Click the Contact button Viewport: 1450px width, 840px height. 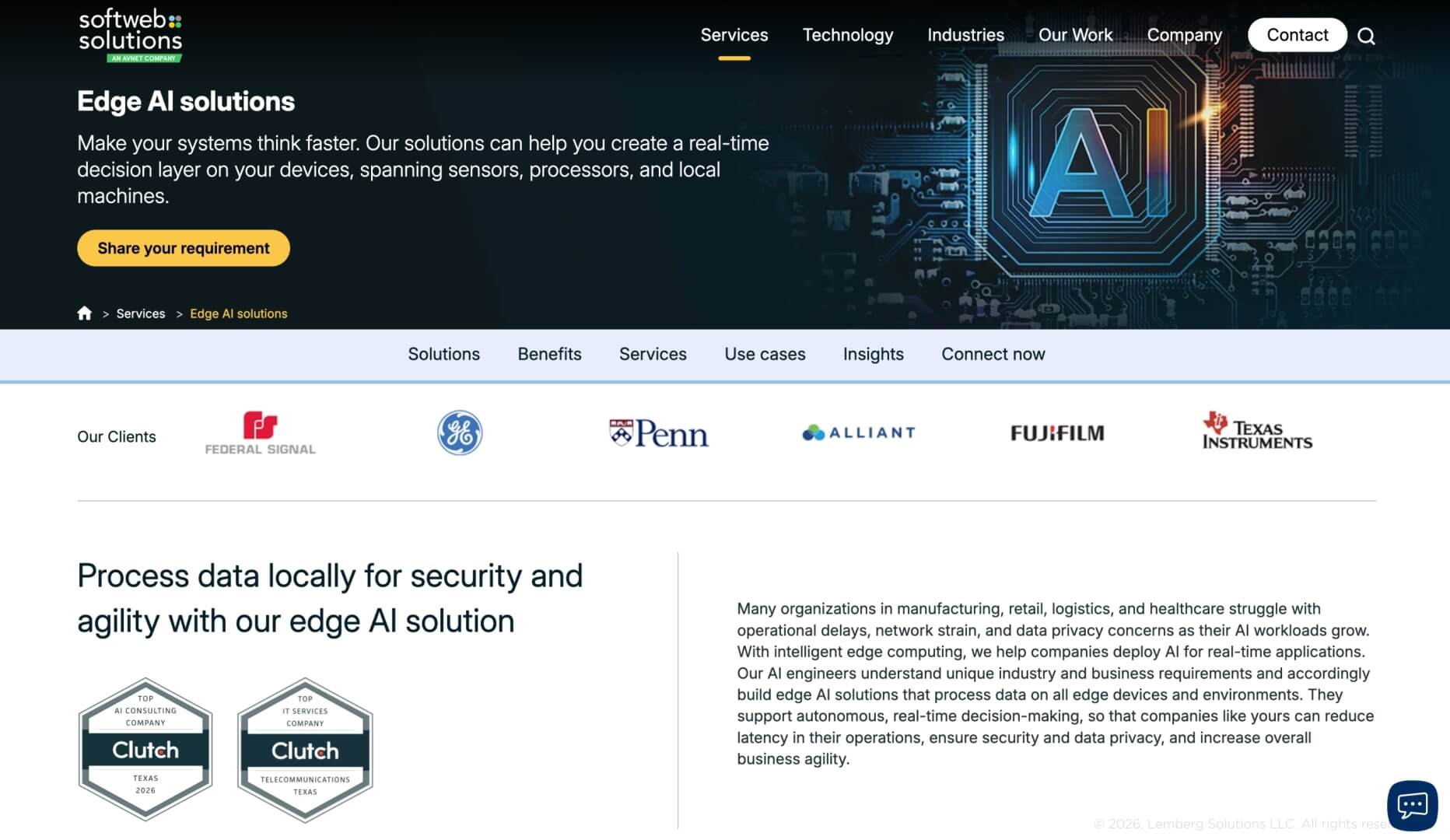click(x=1297, y=35)
